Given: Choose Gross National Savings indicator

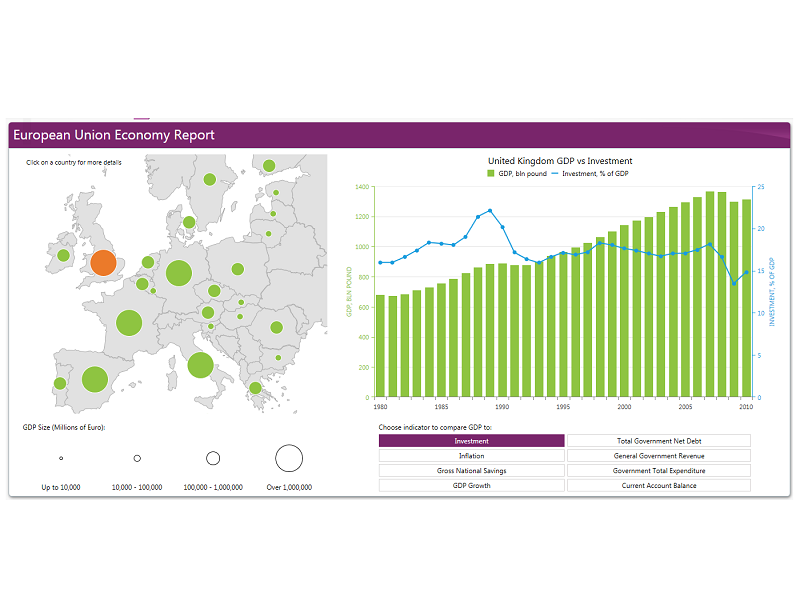Looking at the screenshot, I should [x=471, y=471].
